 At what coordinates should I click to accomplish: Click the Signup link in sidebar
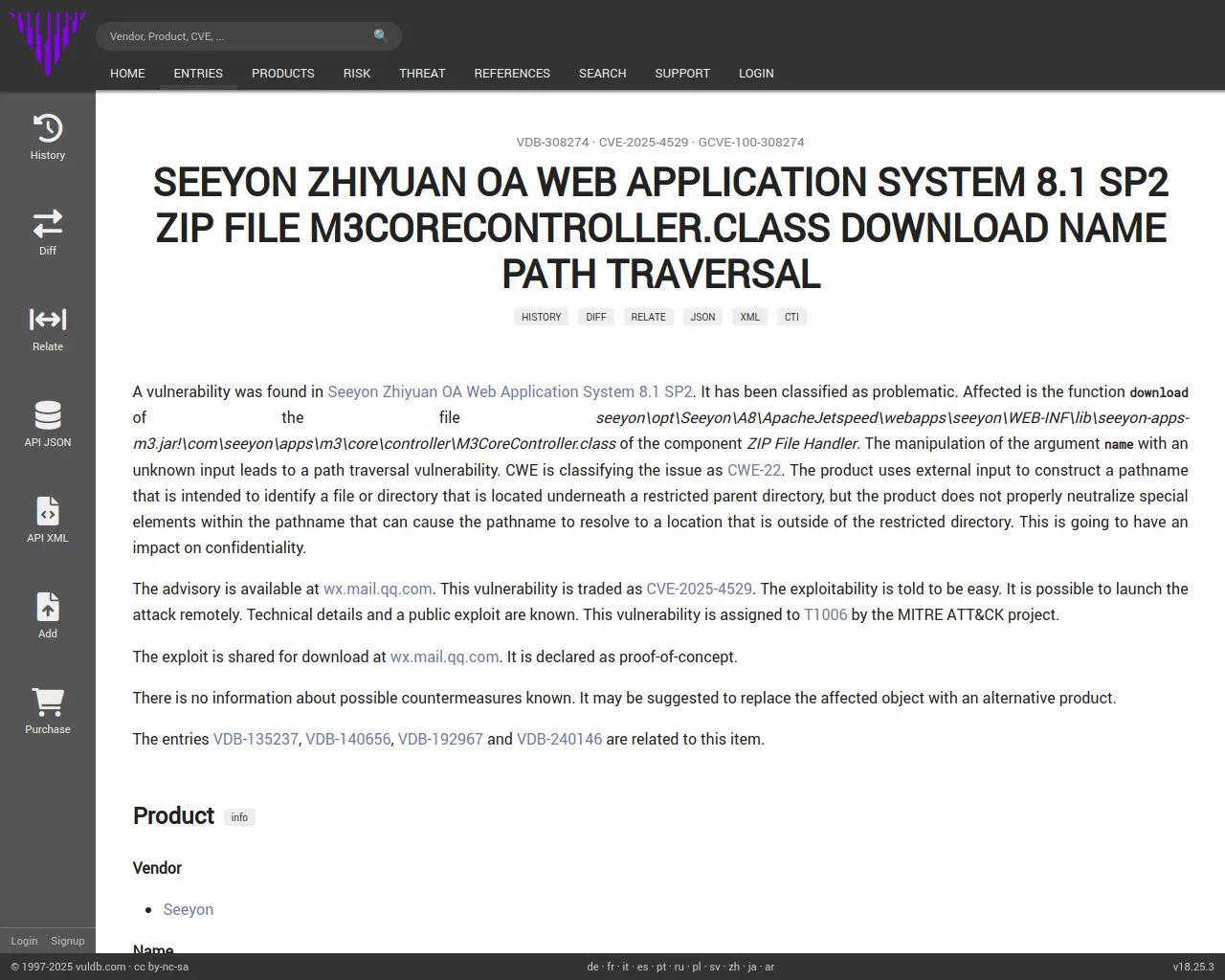point(68,941)
